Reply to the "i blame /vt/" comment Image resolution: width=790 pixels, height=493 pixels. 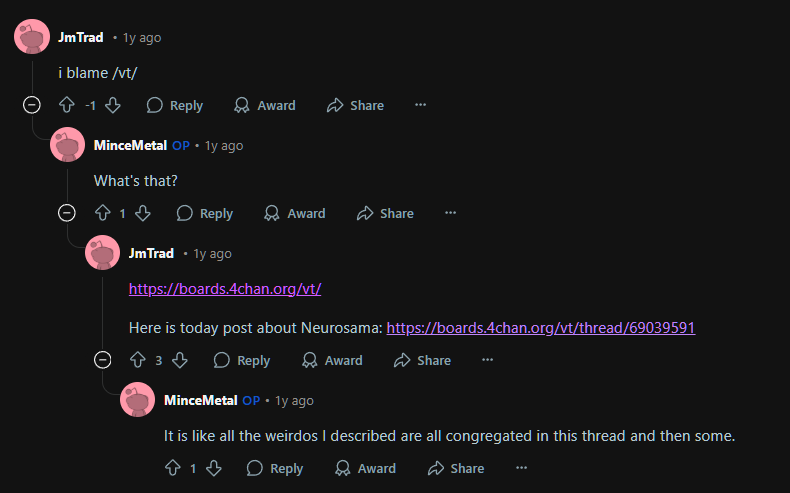point(174,105)
